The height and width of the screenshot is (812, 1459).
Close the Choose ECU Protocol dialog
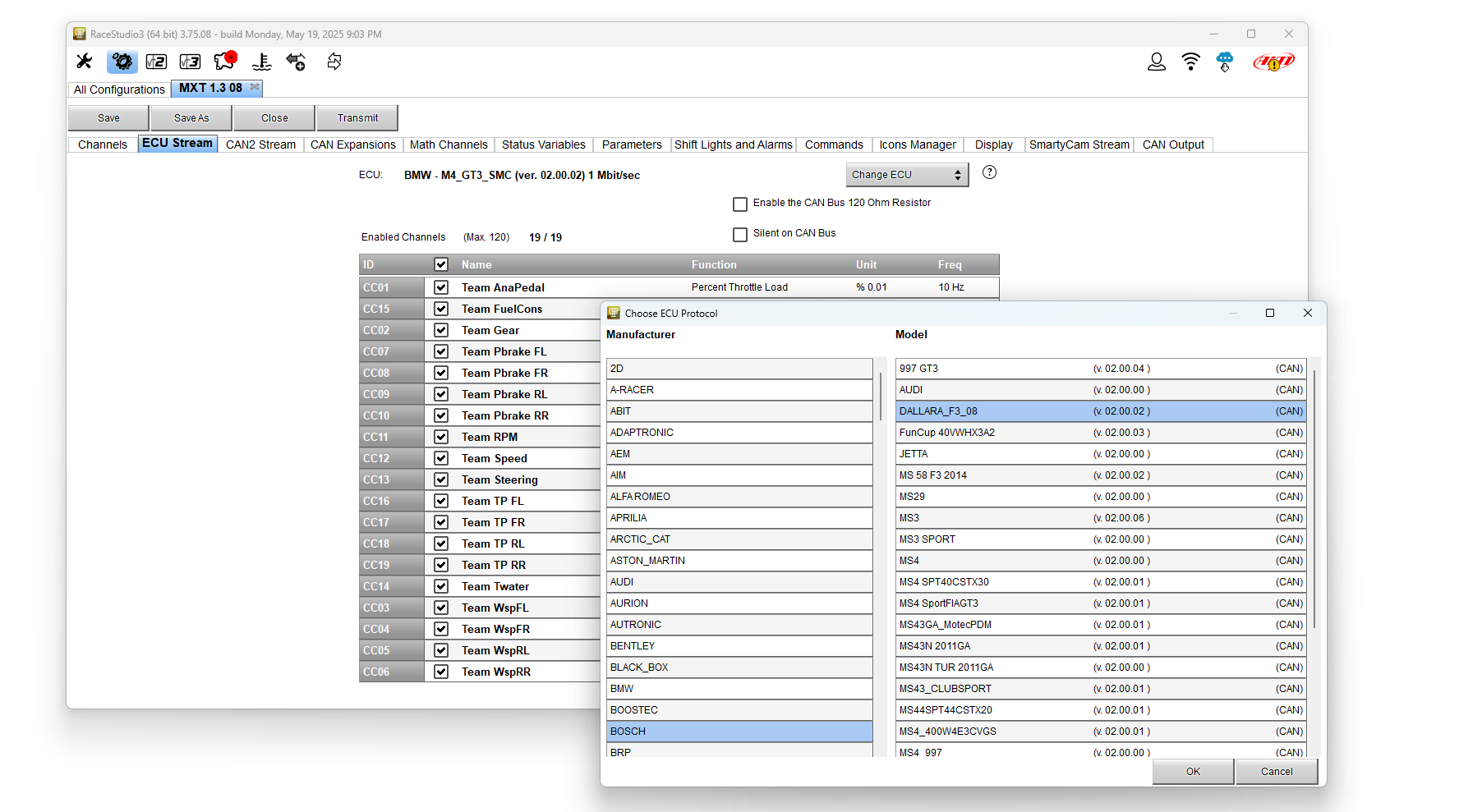(x=1308, y=313)
